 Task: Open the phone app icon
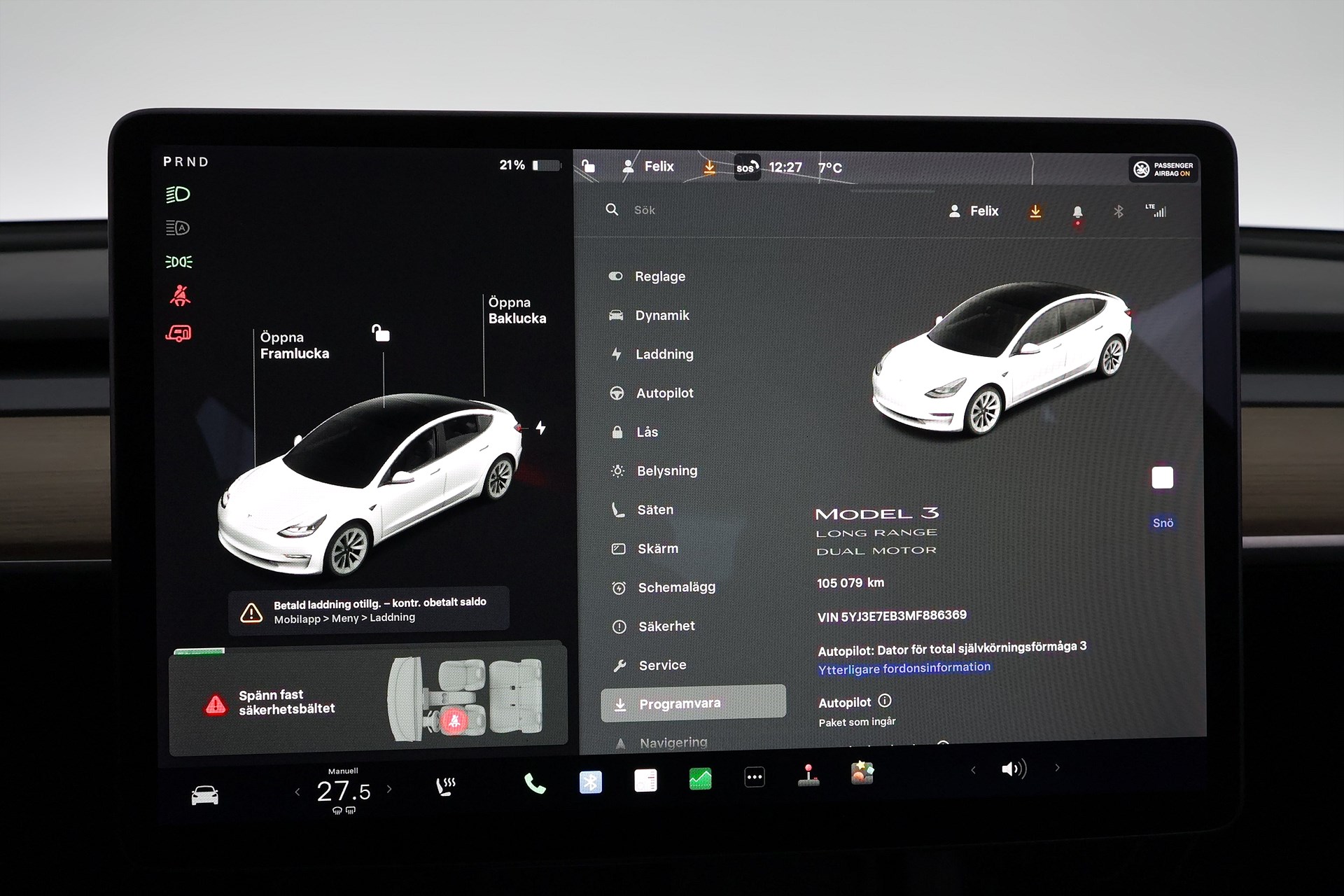pos(535,783)
